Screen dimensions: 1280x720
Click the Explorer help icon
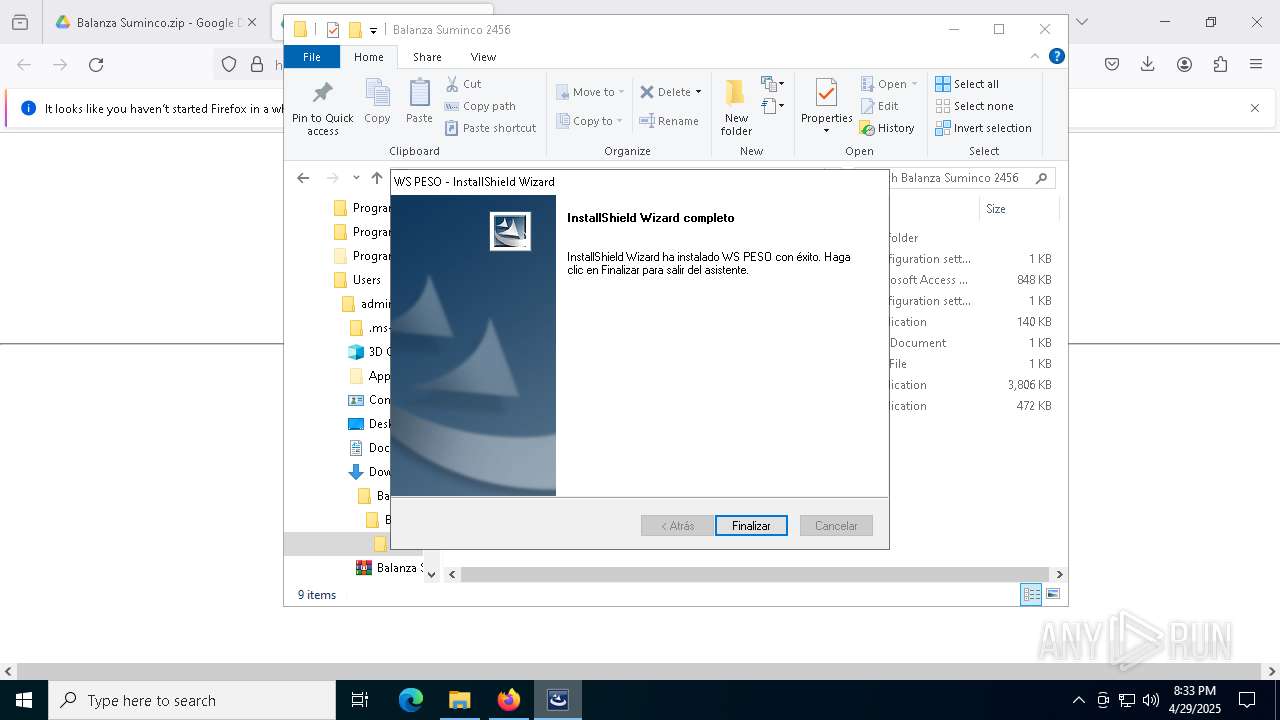click(1056, 57)
